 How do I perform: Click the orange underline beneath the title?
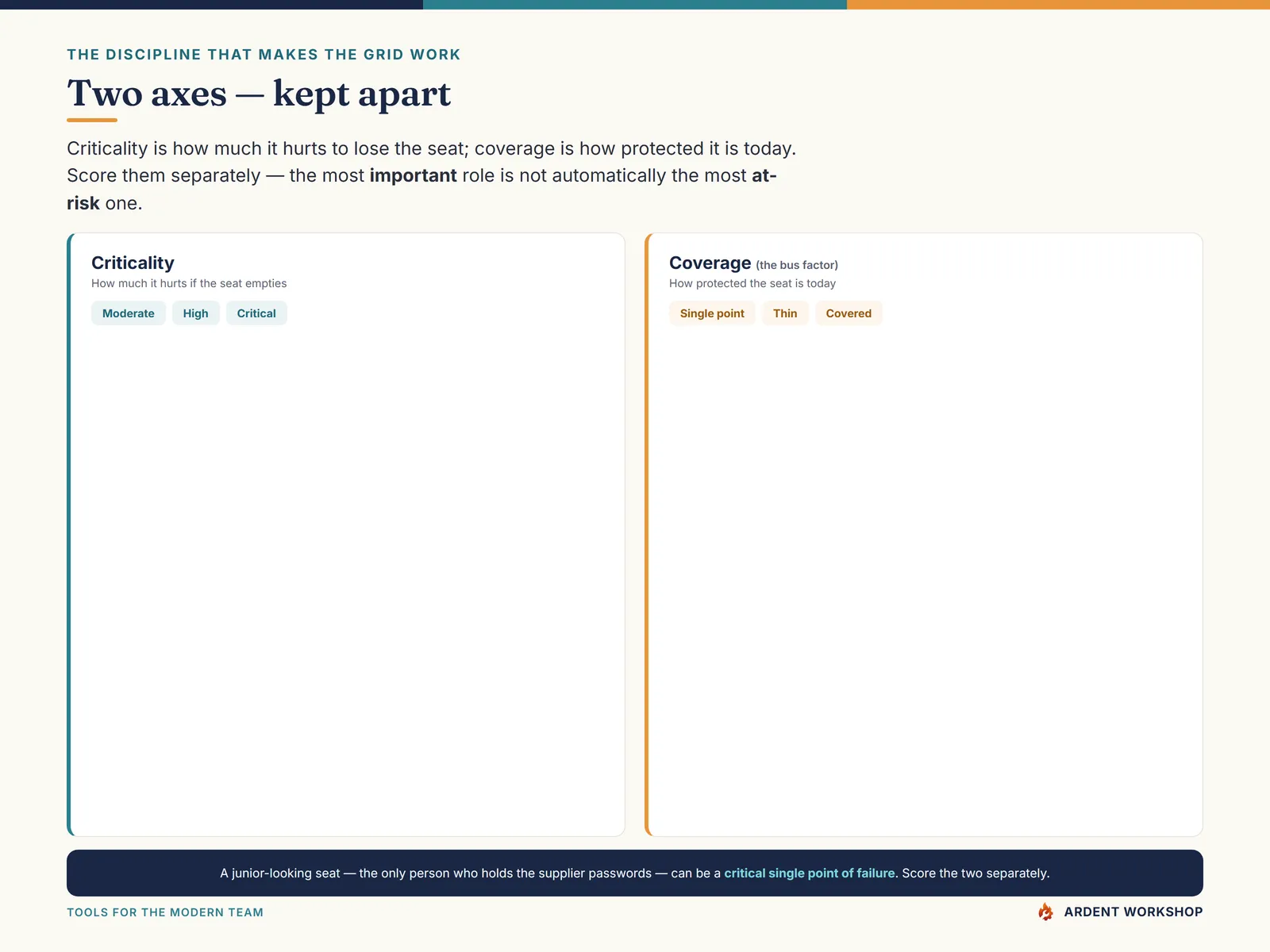tap(92, 120)
